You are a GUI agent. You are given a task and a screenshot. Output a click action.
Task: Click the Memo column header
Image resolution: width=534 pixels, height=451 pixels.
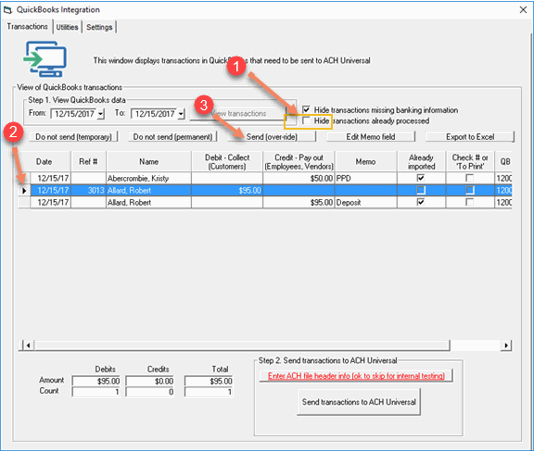[x=366, y=161]
